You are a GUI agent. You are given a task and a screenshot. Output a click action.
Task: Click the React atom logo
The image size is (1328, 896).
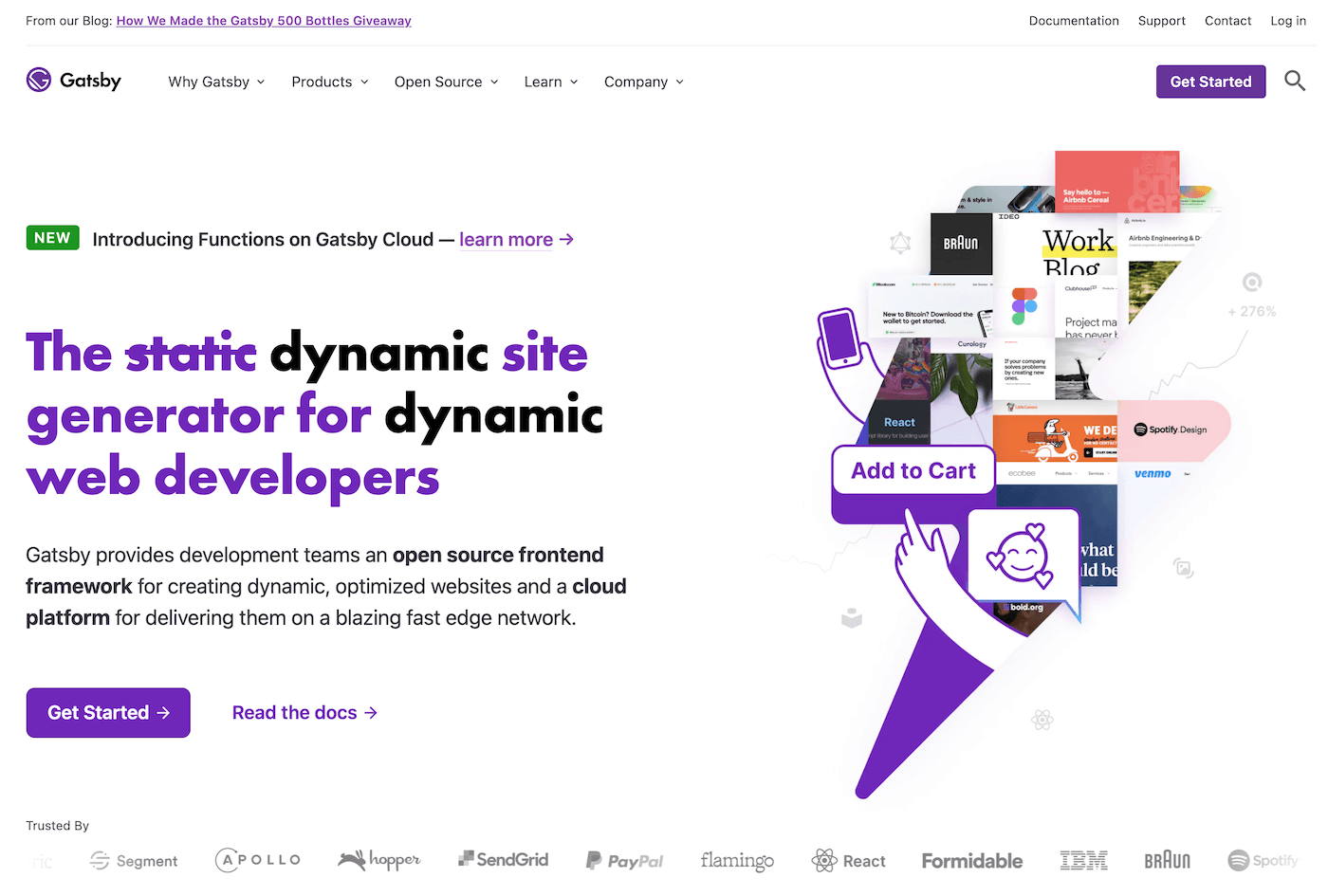(823, 861)
